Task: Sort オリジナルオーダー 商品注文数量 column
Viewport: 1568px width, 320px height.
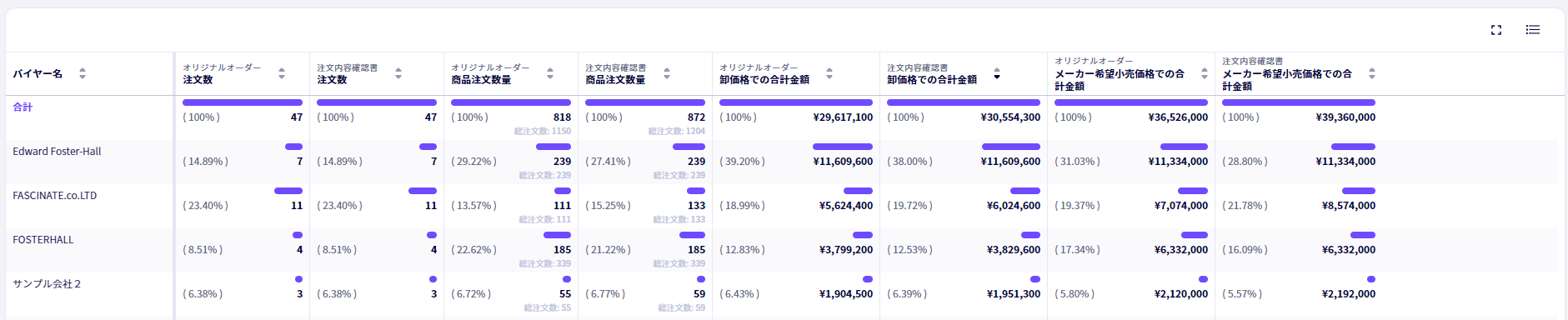Action: tap(550, 73)
